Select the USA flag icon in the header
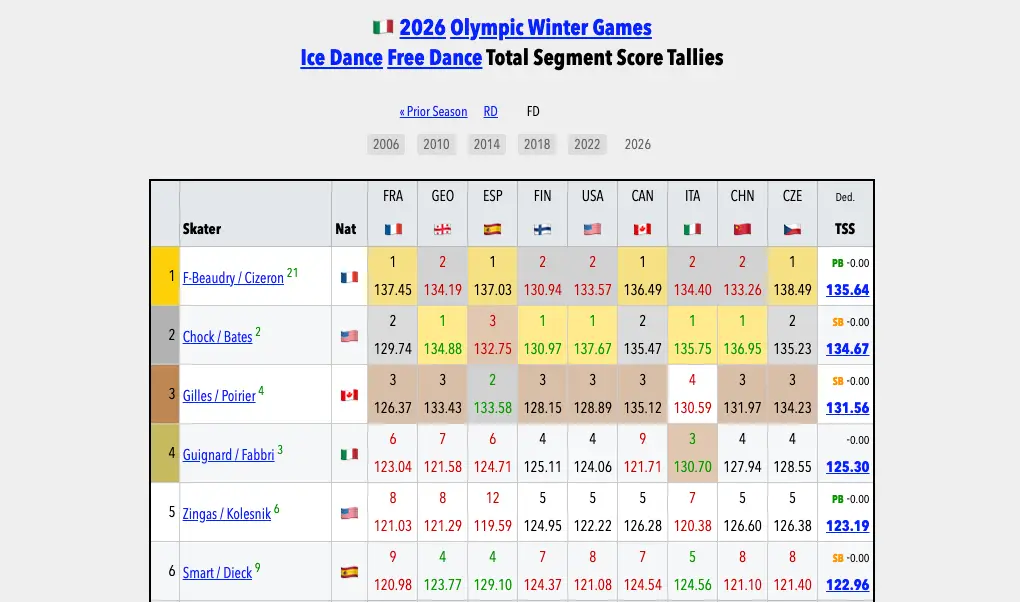The width and height of the screenshot is (1020, 602). (x=592, y=228)
